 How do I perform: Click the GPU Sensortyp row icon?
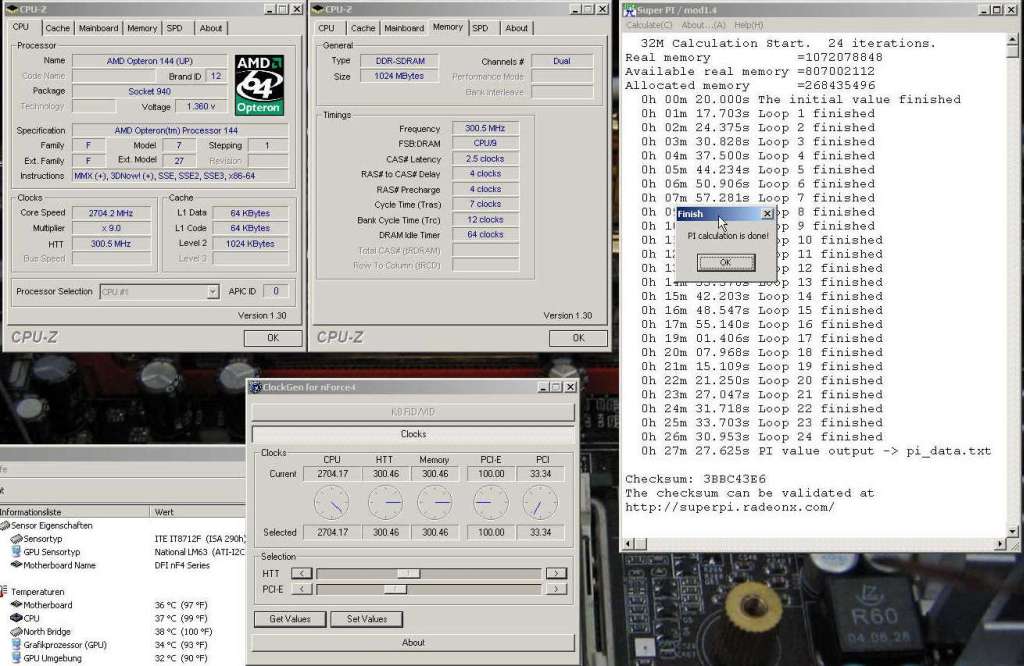click(16, 552)
